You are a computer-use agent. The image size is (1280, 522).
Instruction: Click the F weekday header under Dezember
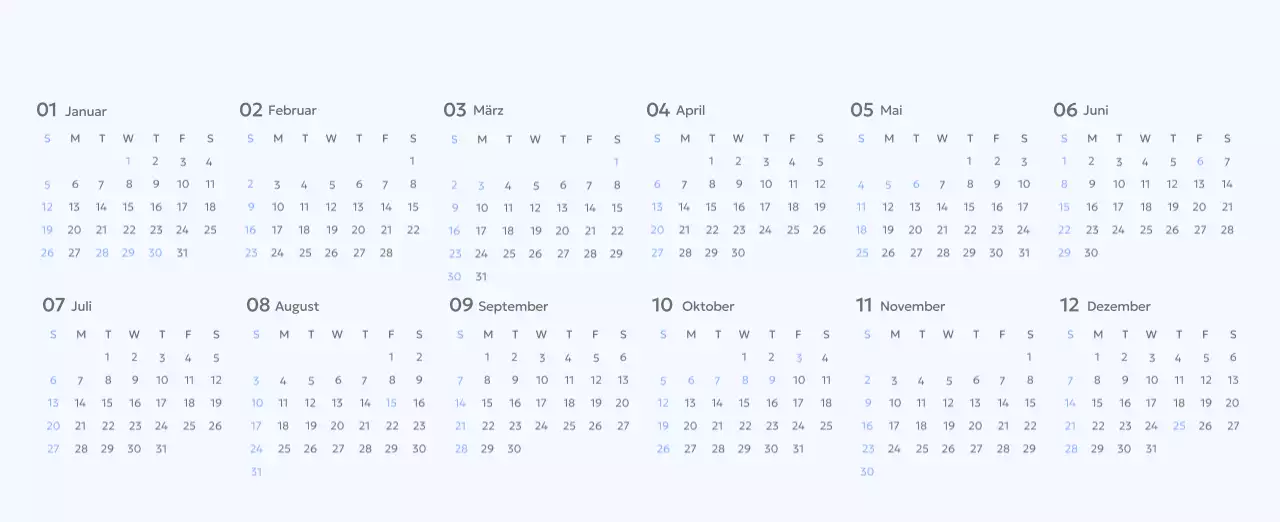(1206, 334)
